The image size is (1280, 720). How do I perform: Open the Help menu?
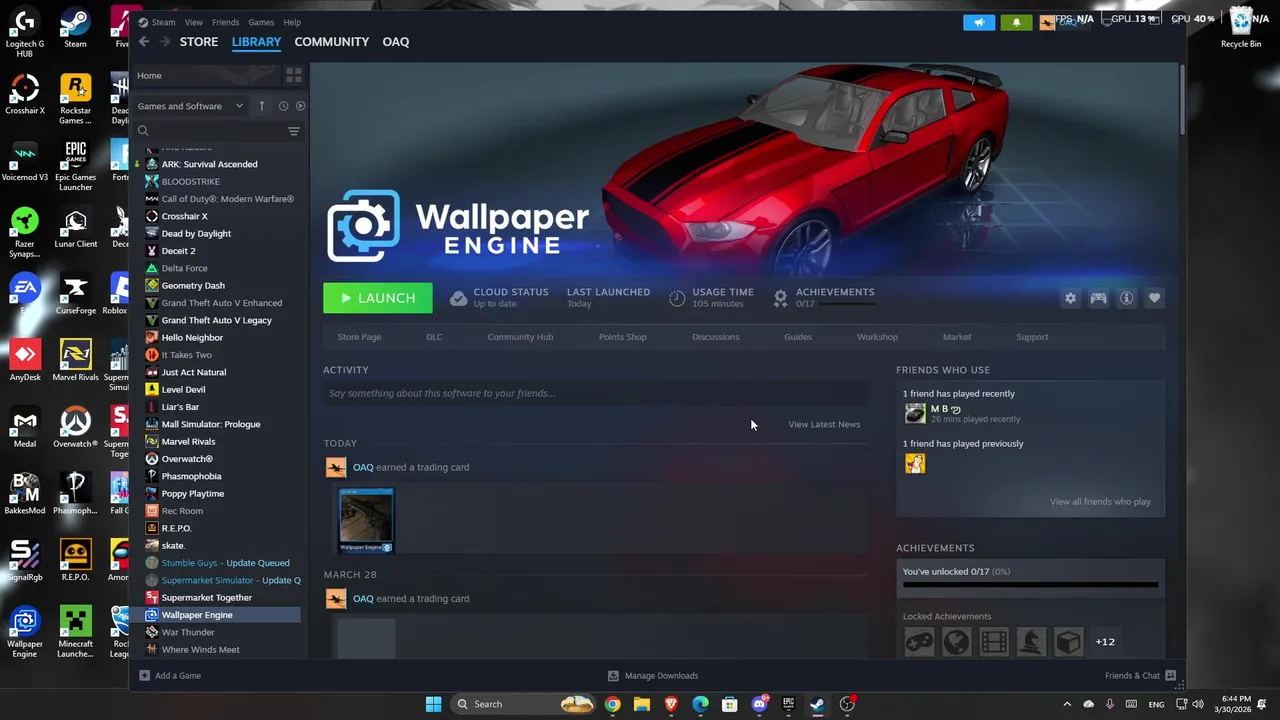click(x=292, y=22)
